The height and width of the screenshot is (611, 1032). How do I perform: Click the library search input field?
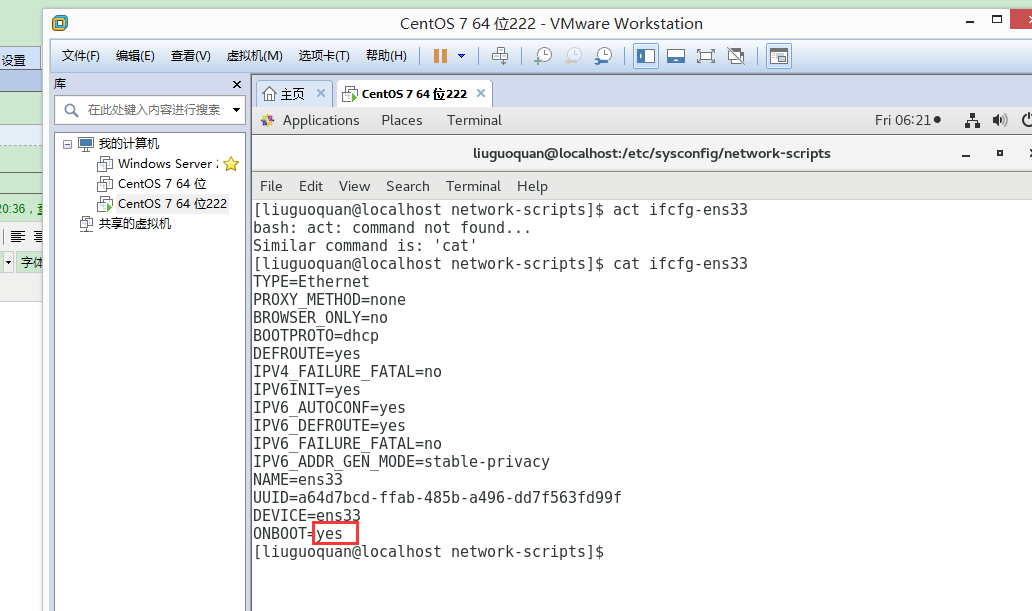click(x=149, y=110)
